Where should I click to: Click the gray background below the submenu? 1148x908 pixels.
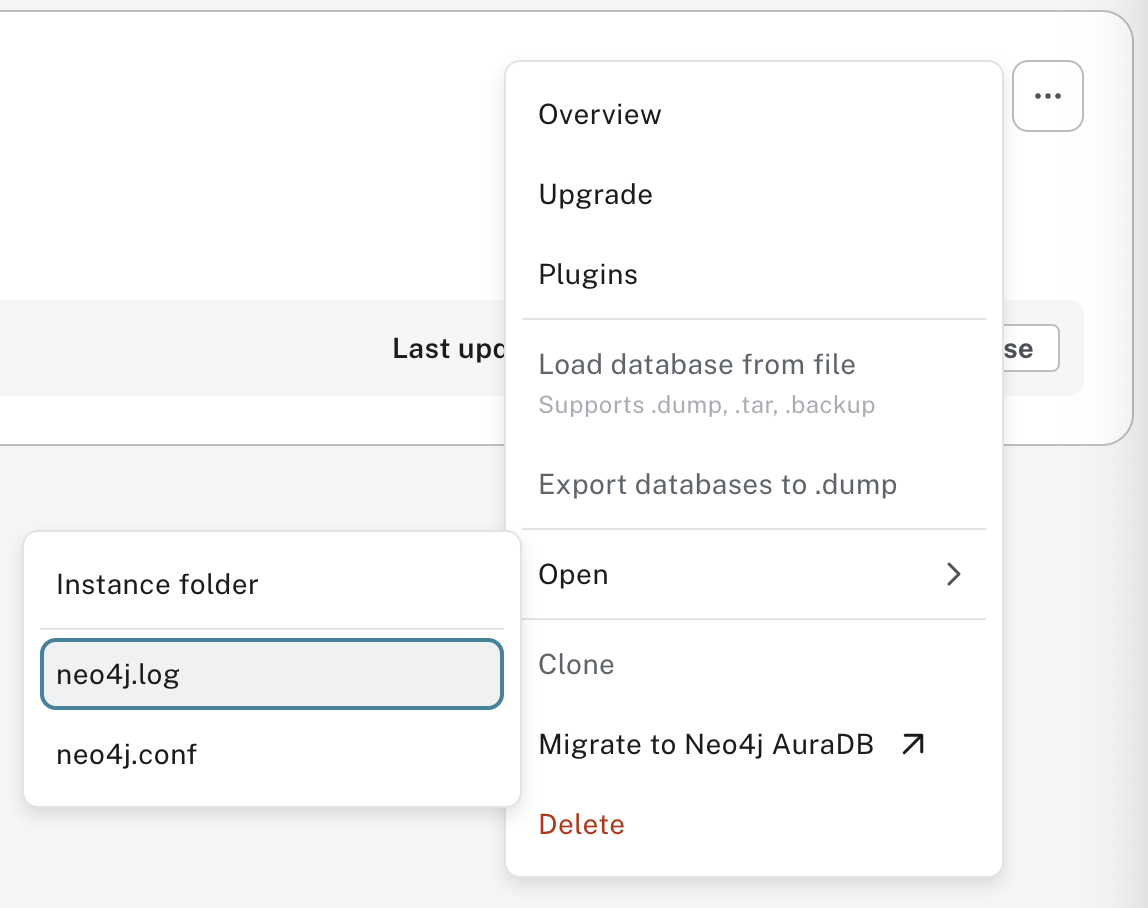(x=250, y=860)
